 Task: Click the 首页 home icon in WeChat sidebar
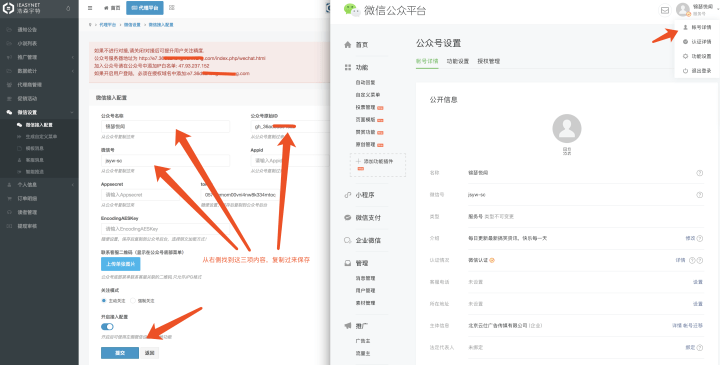click(x=348, y=45)
